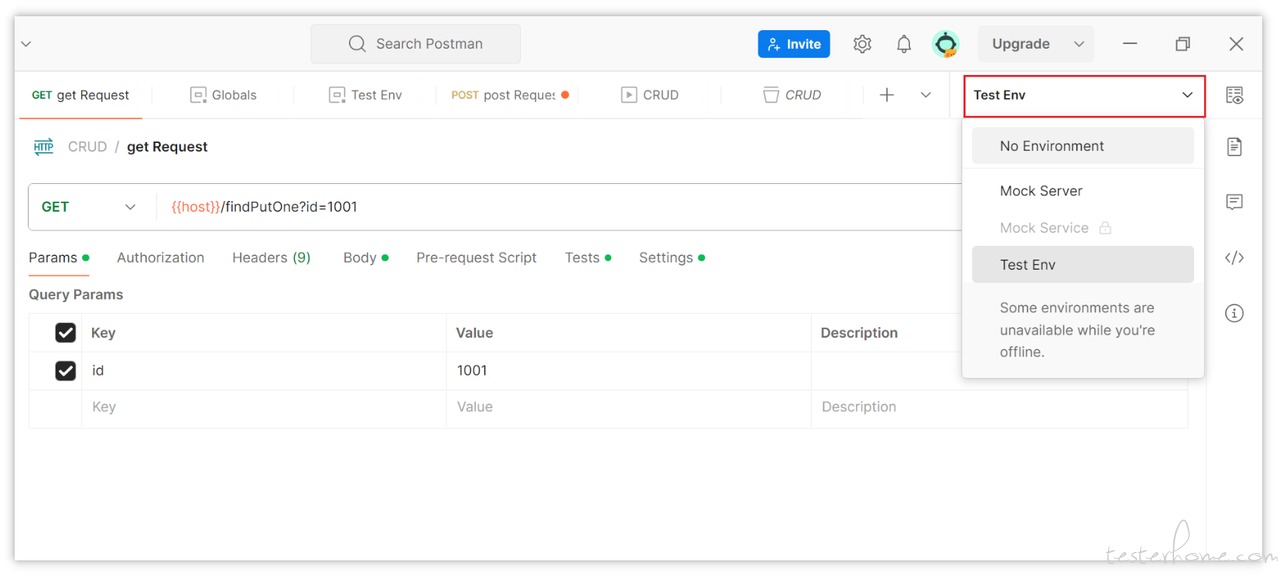
Task: Open the comments sidebar icon
Action: (x=1235, y=202)
